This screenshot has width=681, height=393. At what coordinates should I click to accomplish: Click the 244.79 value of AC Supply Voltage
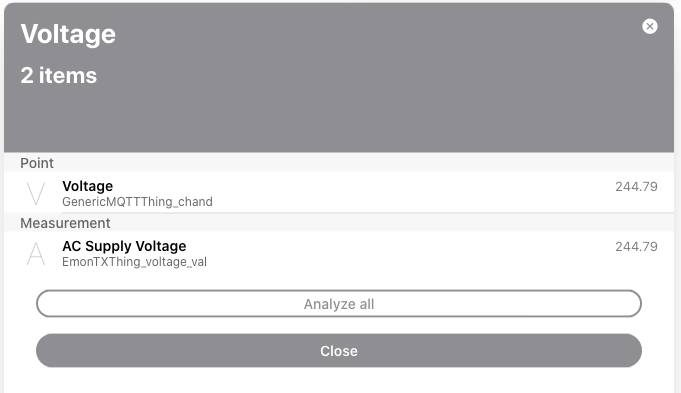tap(636, 247)
